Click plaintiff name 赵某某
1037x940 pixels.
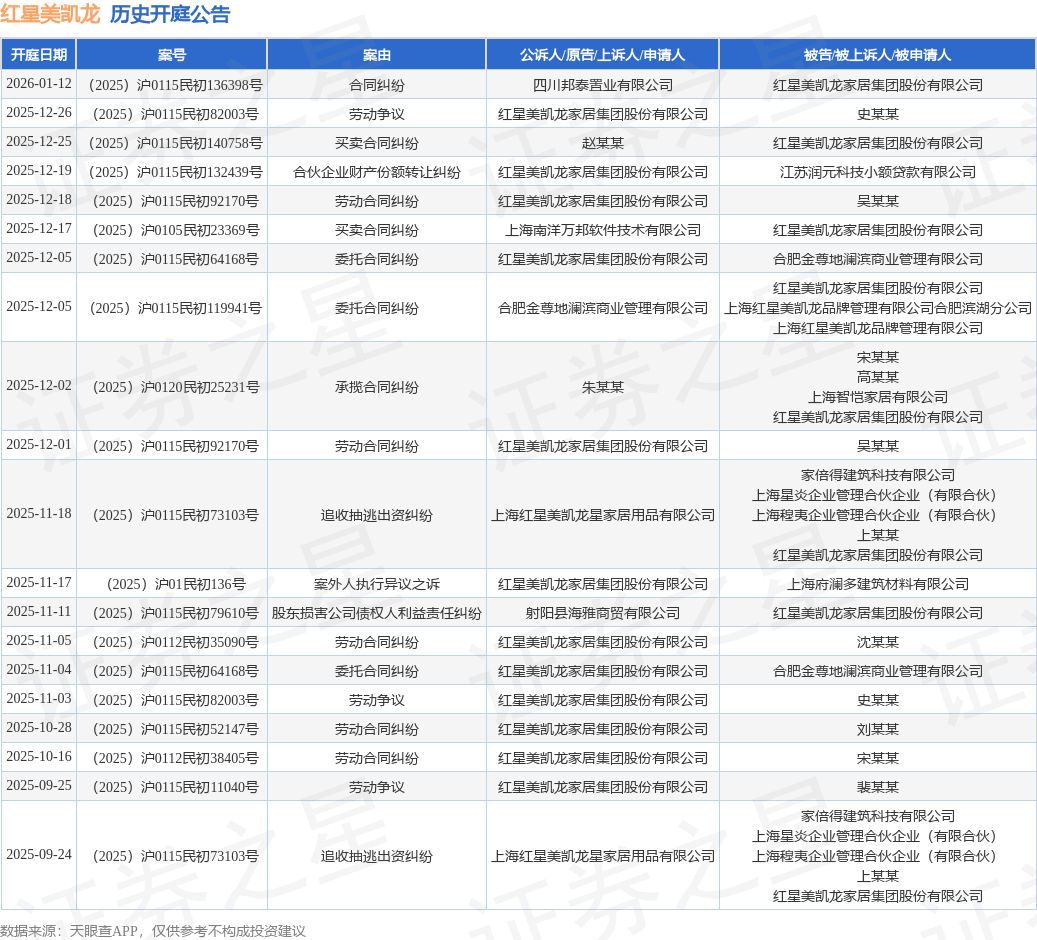(x=602, y=143)
